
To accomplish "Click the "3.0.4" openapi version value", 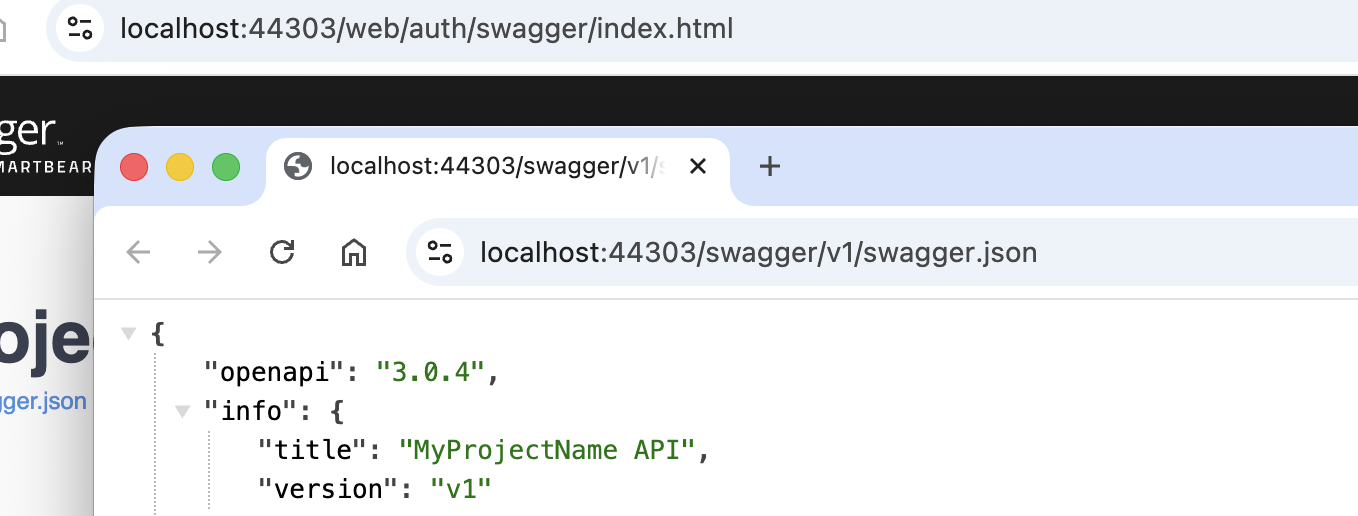I will (430, 372).
